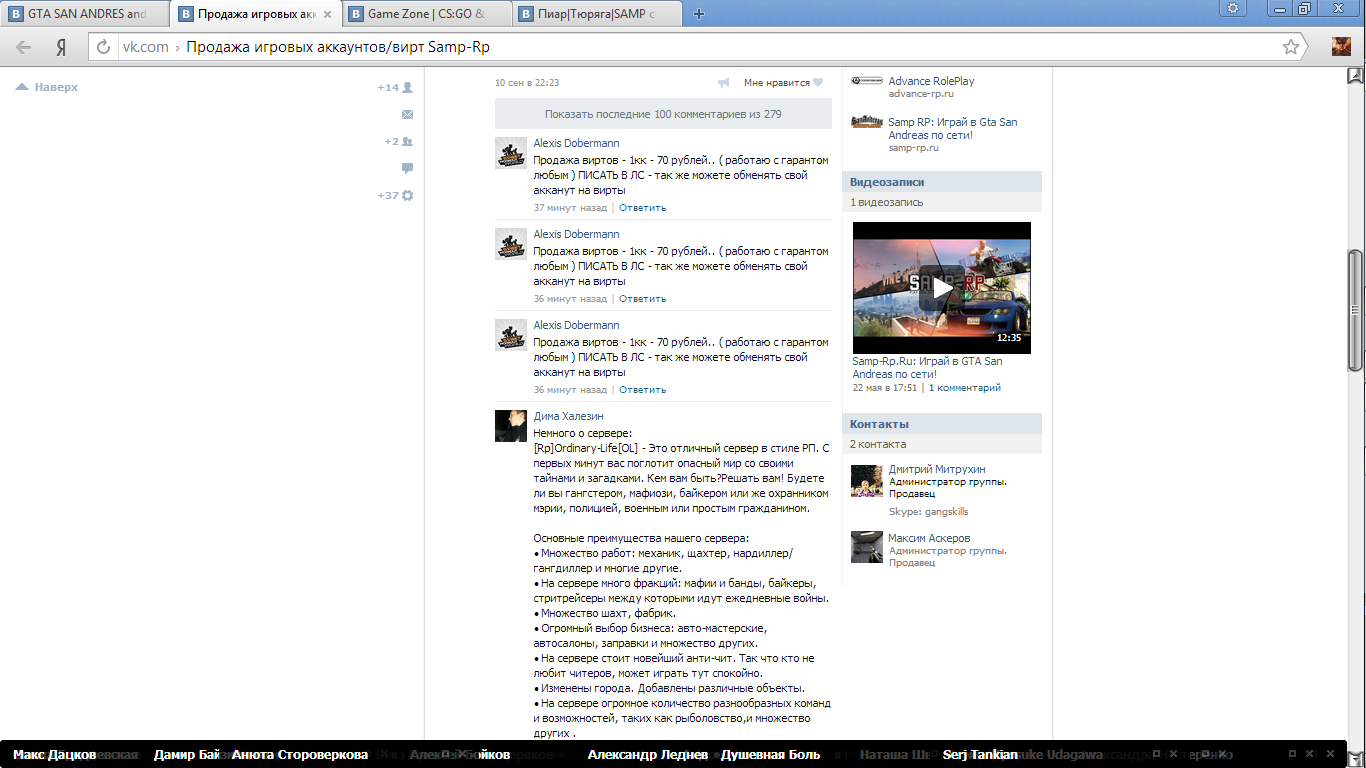Click the megaphone share icon on the post

tap(724, 83)
